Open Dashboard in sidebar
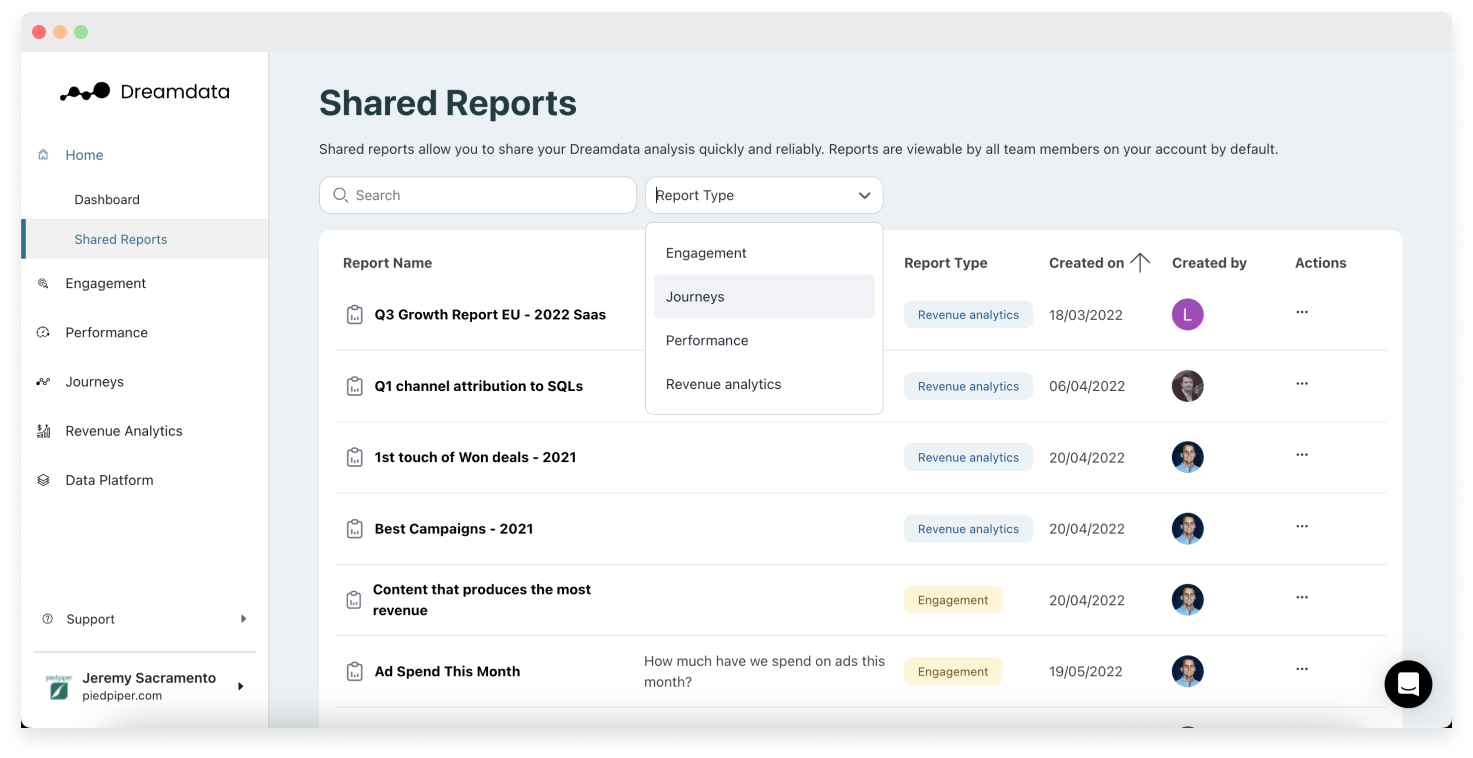This screenshot has width=1473, height=758. pos(107,199)
